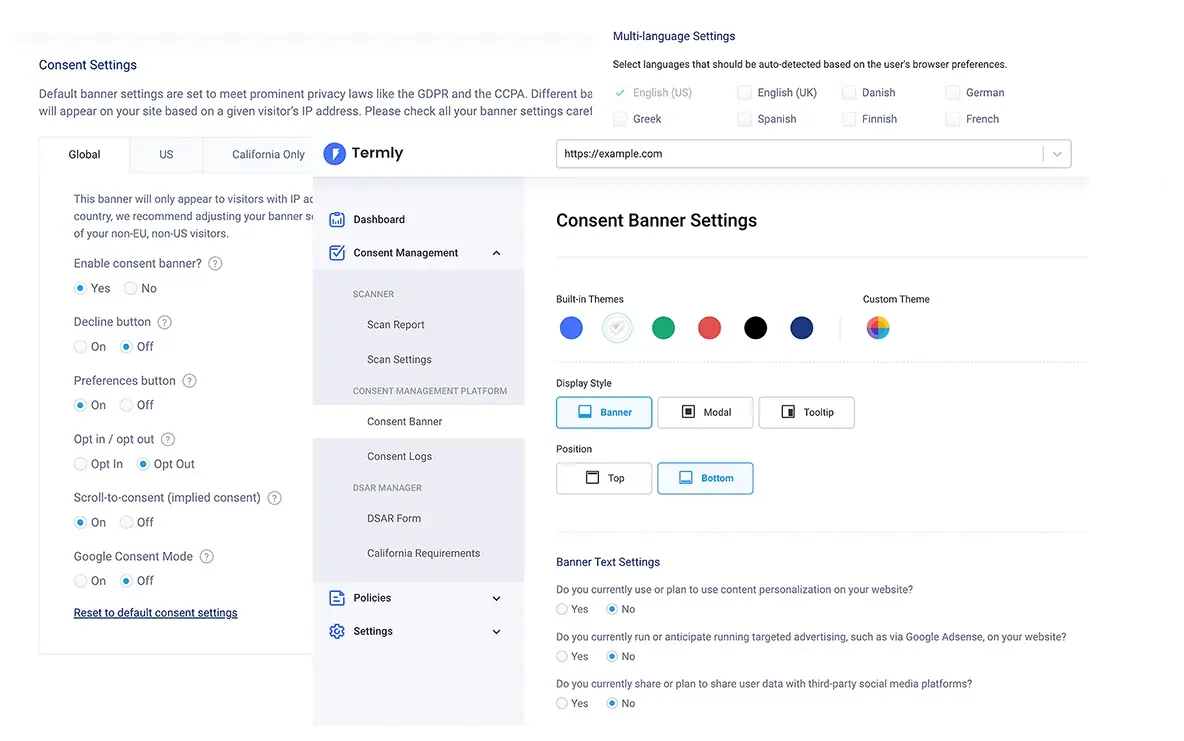Screen dimensions: 1184x741
Task: Choose the light blue built-in theme
Action: tap(572, 328)
